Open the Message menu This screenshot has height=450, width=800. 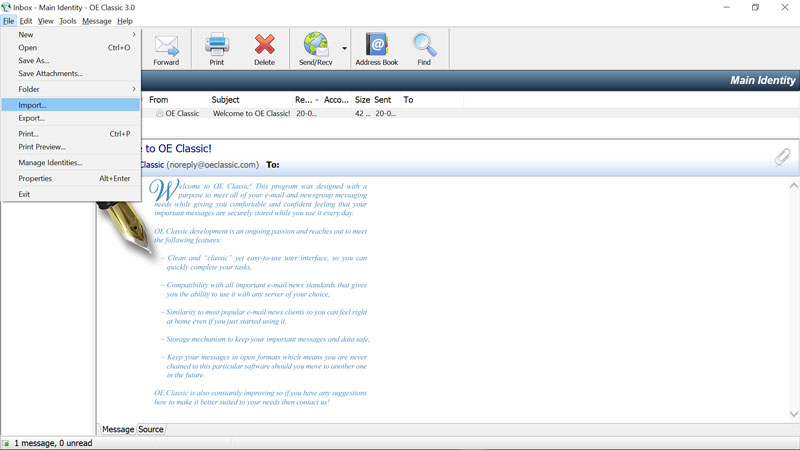(96, 21)
